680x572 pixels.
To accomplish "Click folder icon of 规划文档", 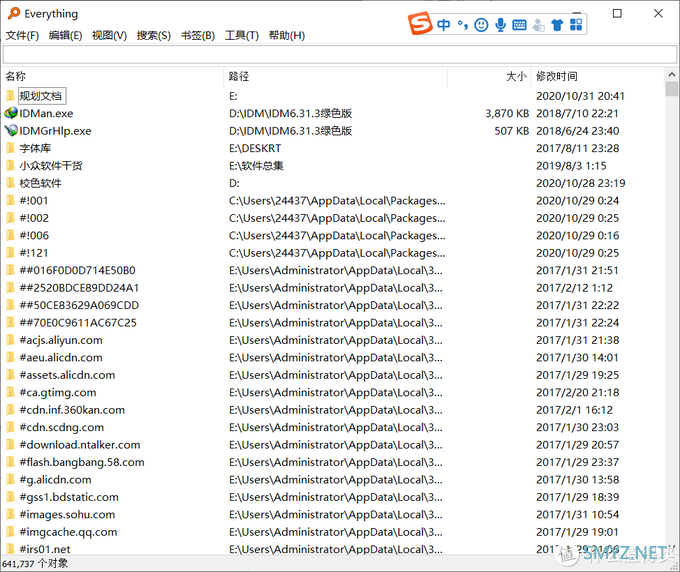I will point(11,95).
